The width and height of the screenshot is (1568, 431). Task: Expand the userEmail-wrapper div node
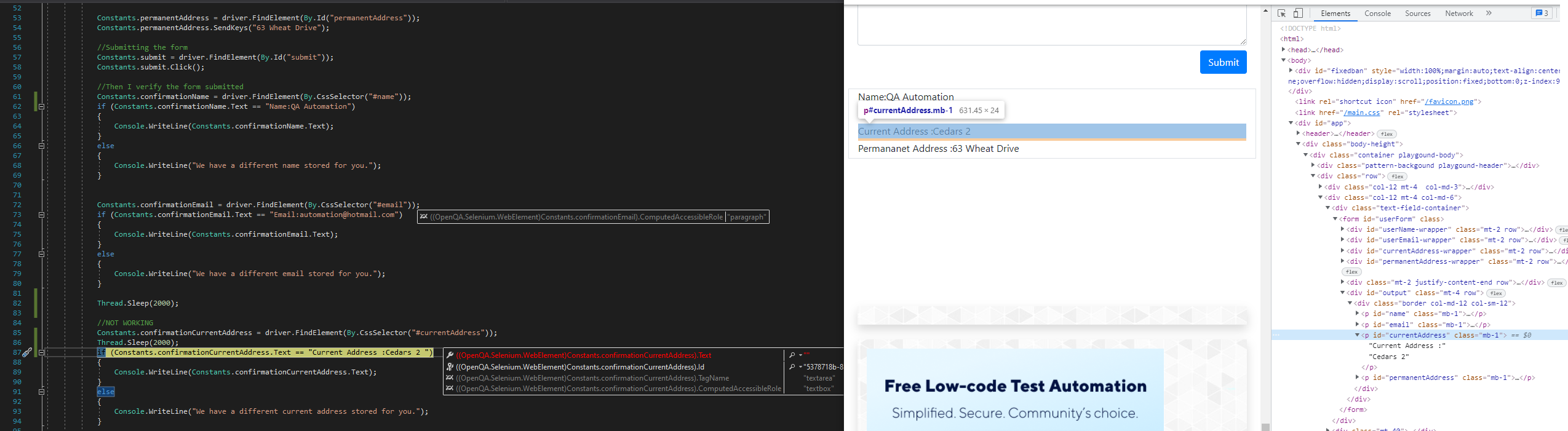point(1342,240)
